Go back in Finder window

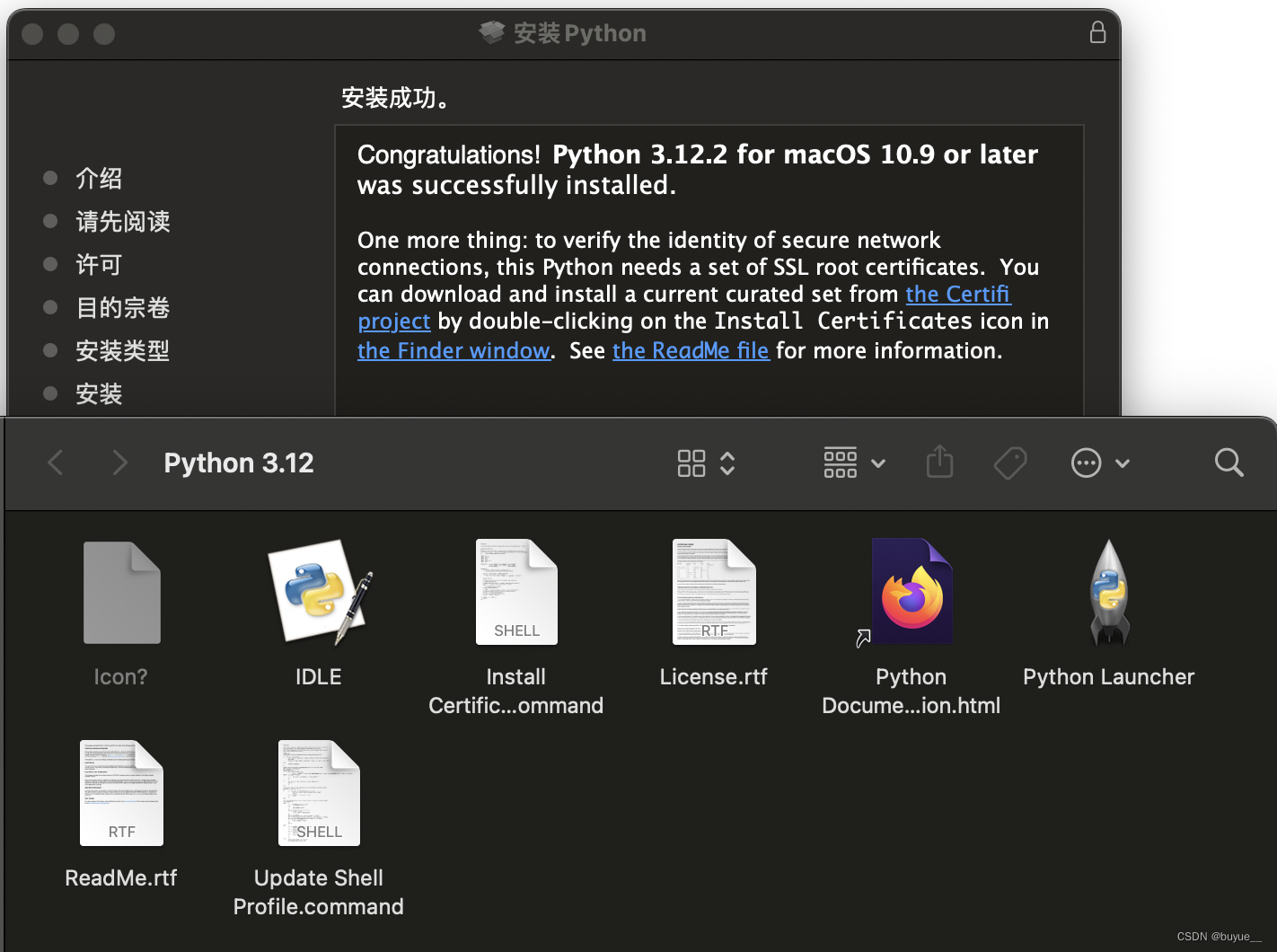coord(56,463)
